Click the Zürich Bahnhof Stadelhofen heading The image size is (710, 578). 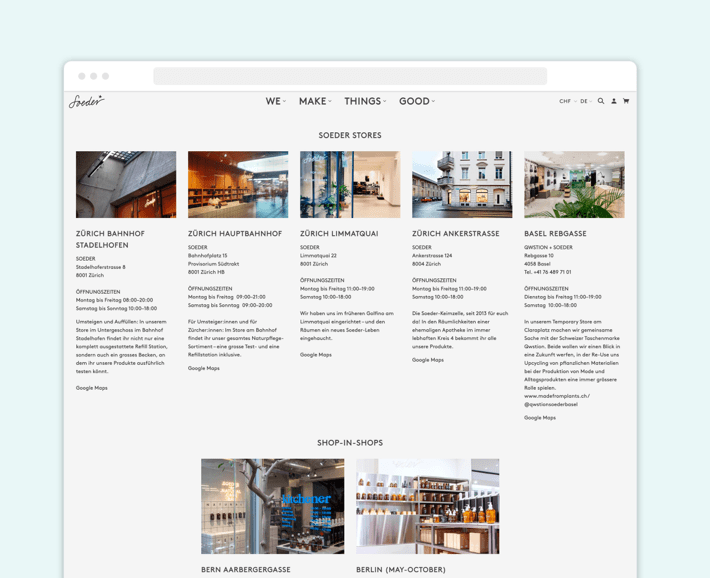pyautogui.click(x=110, y=239)
